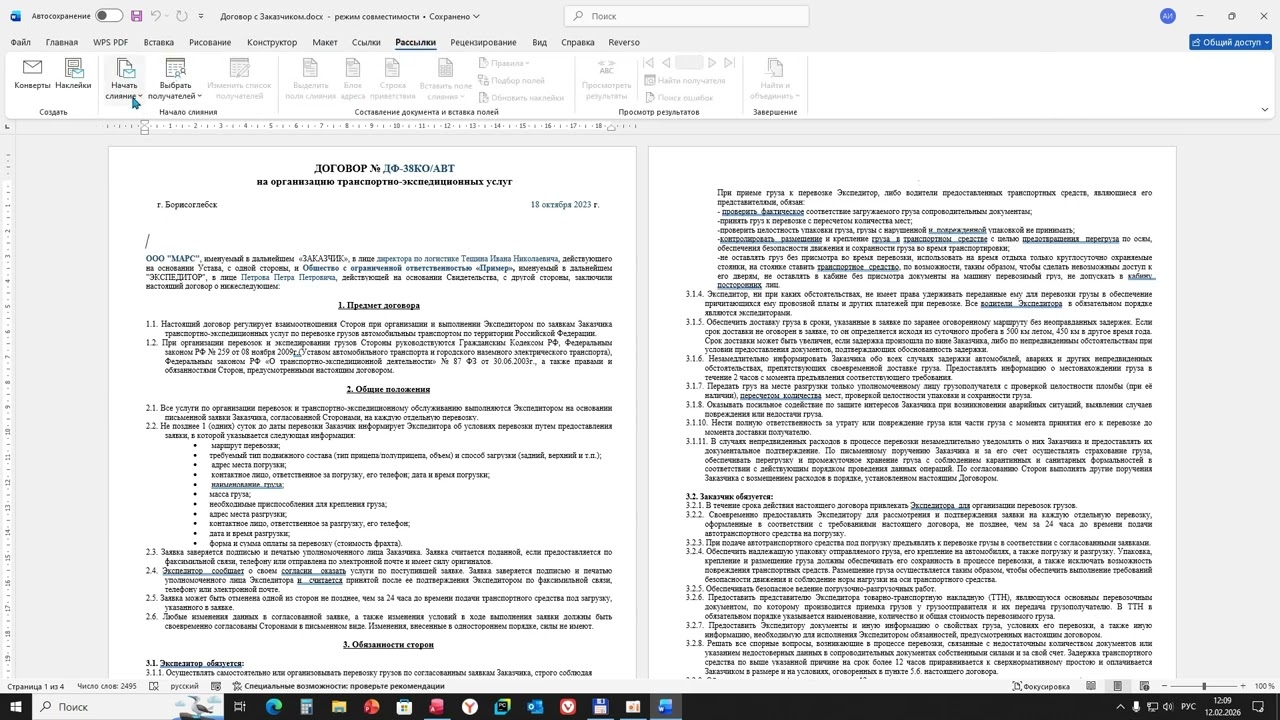
Task: Switch to read mode view icon
Action: 1091,687
